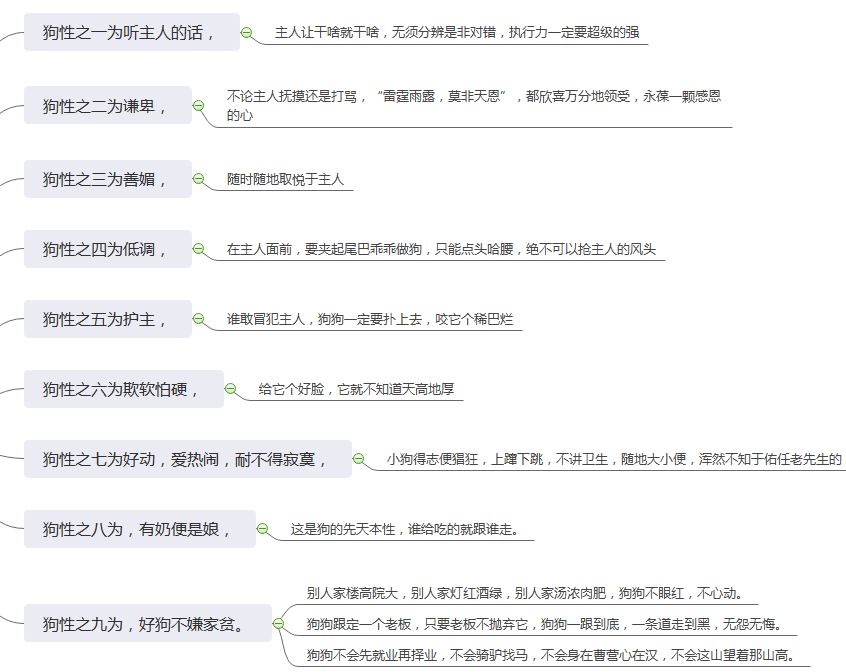Toggle collapse circle next to 狗性之六为欺软怕硬
Viewport: 846px width, 672px height.
pyautogui.click(x=230, y=388)
